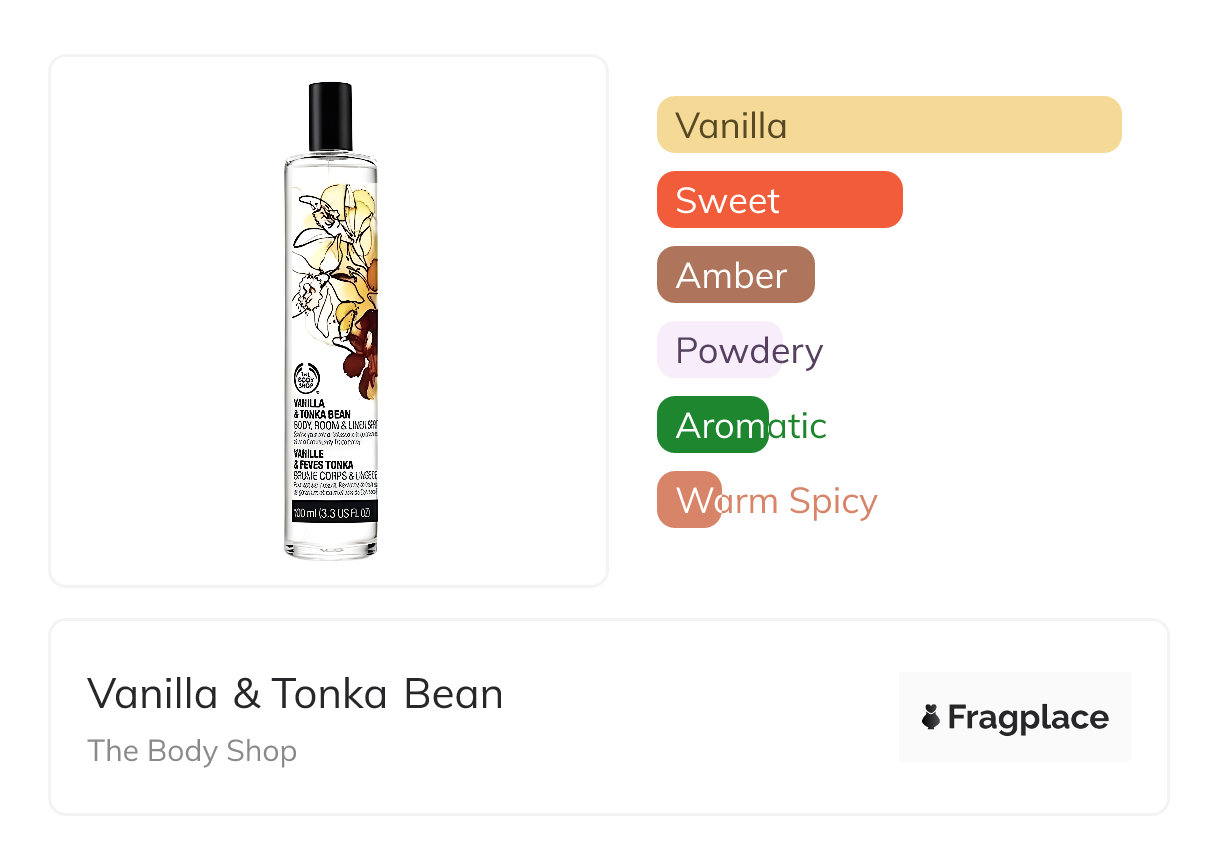Open the perfume bottle product image
This screenshot has height=864, width=1218.
330,320
